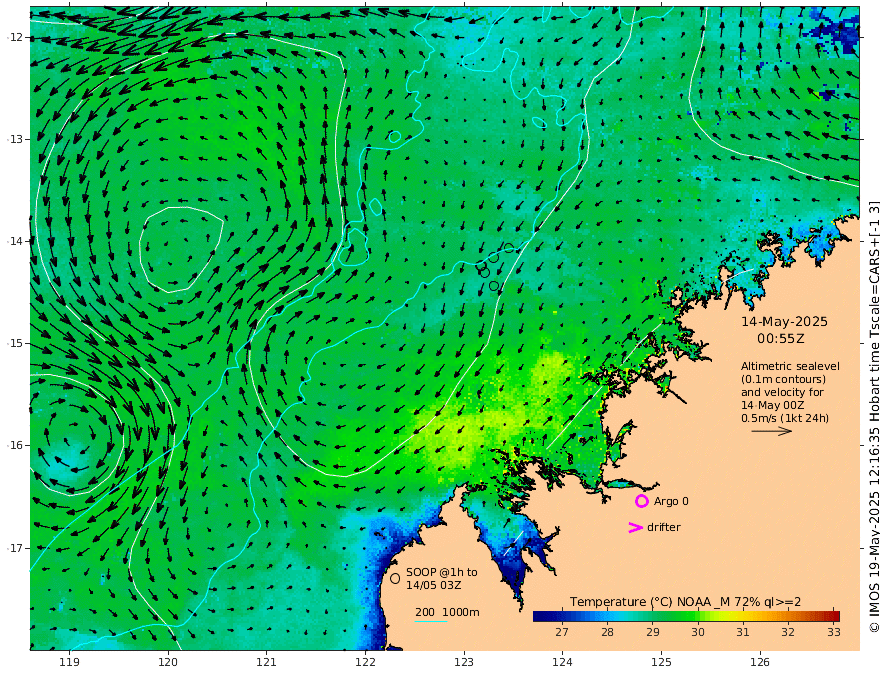Click the date text 14-May-2025

784,321
